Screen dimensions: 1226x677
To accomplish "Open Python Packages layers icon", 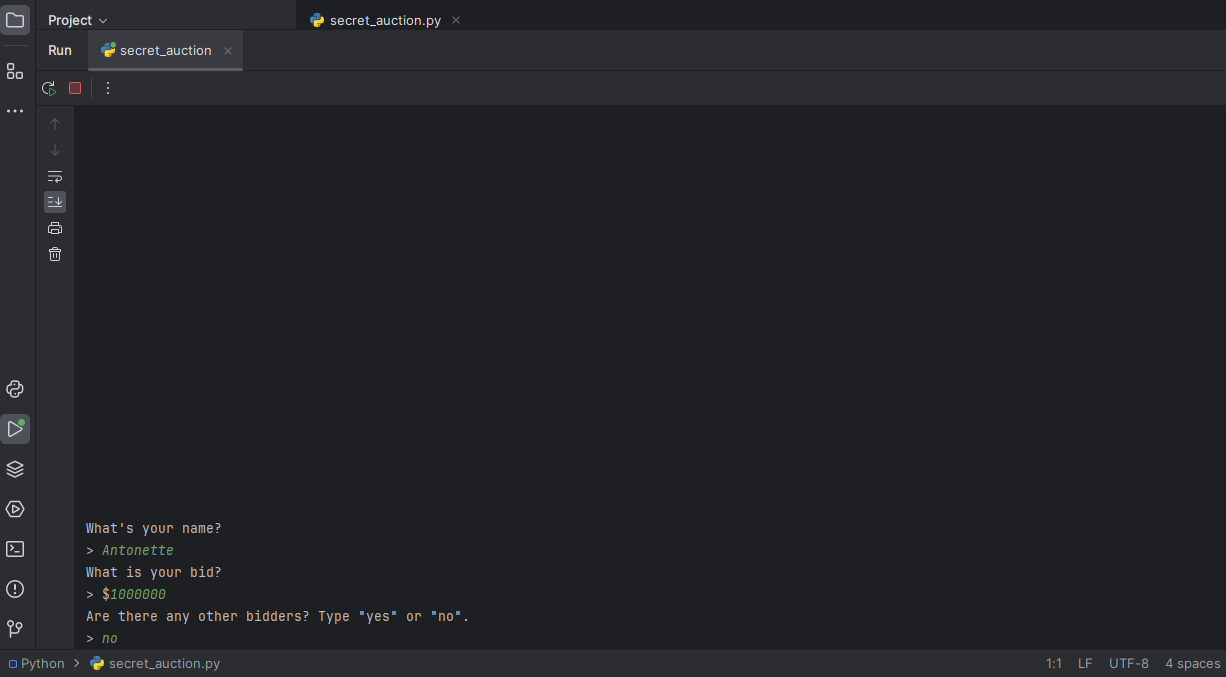I will 15,469.
